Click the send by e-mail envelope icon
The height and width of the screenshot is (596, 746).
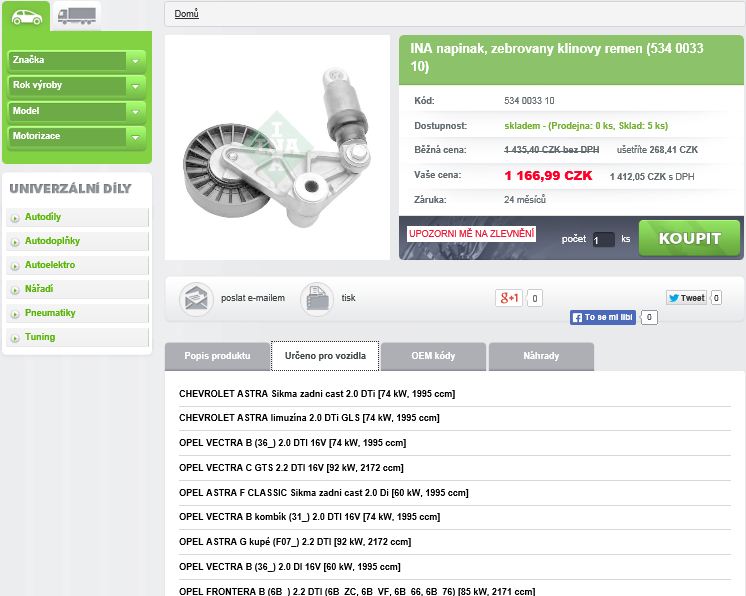pyautogui.click(x=196, y=298)
